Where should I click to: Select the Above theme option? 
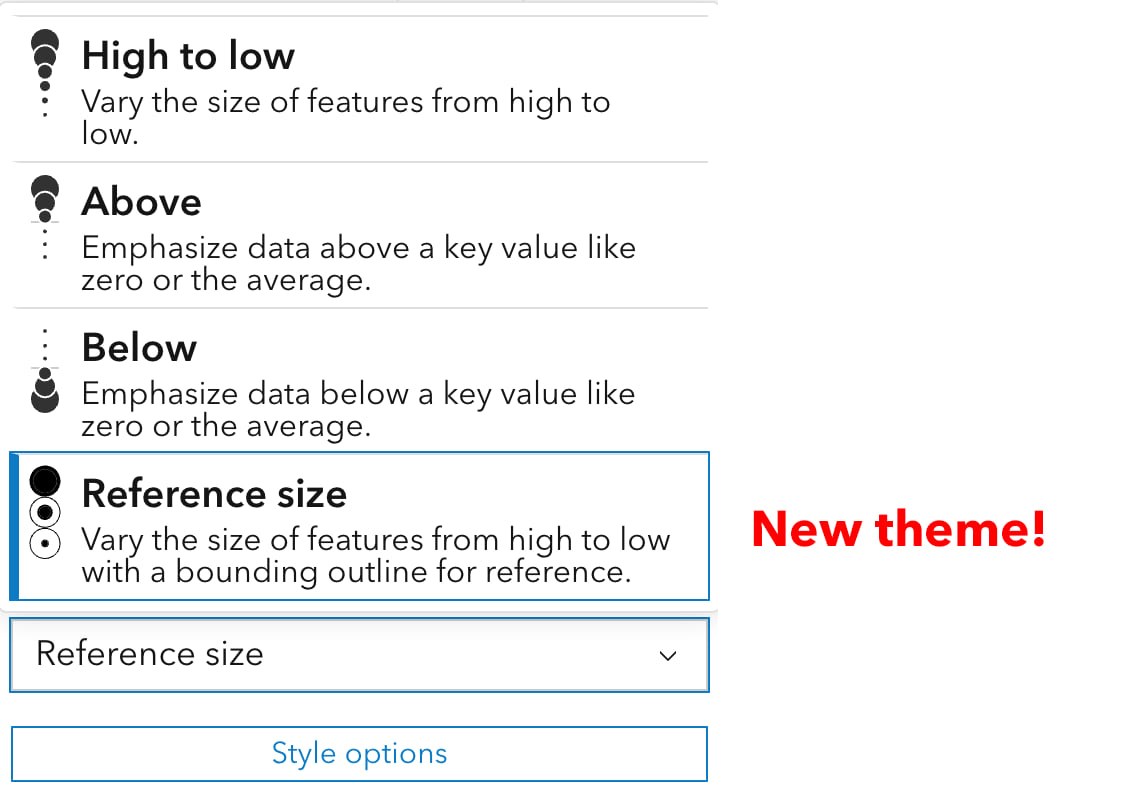pyautogui.click(x=360, y=235)
